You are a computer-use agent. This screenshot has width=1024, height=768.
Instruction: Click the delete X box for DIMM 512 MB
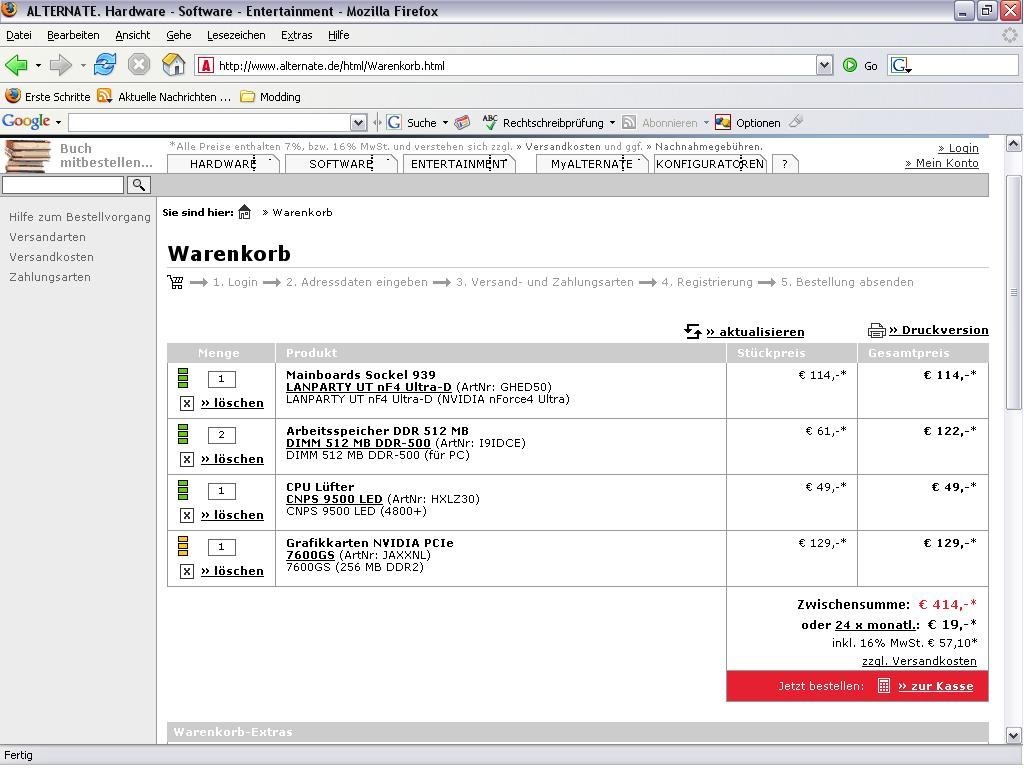pyautogui.click(x=187, y=460)
